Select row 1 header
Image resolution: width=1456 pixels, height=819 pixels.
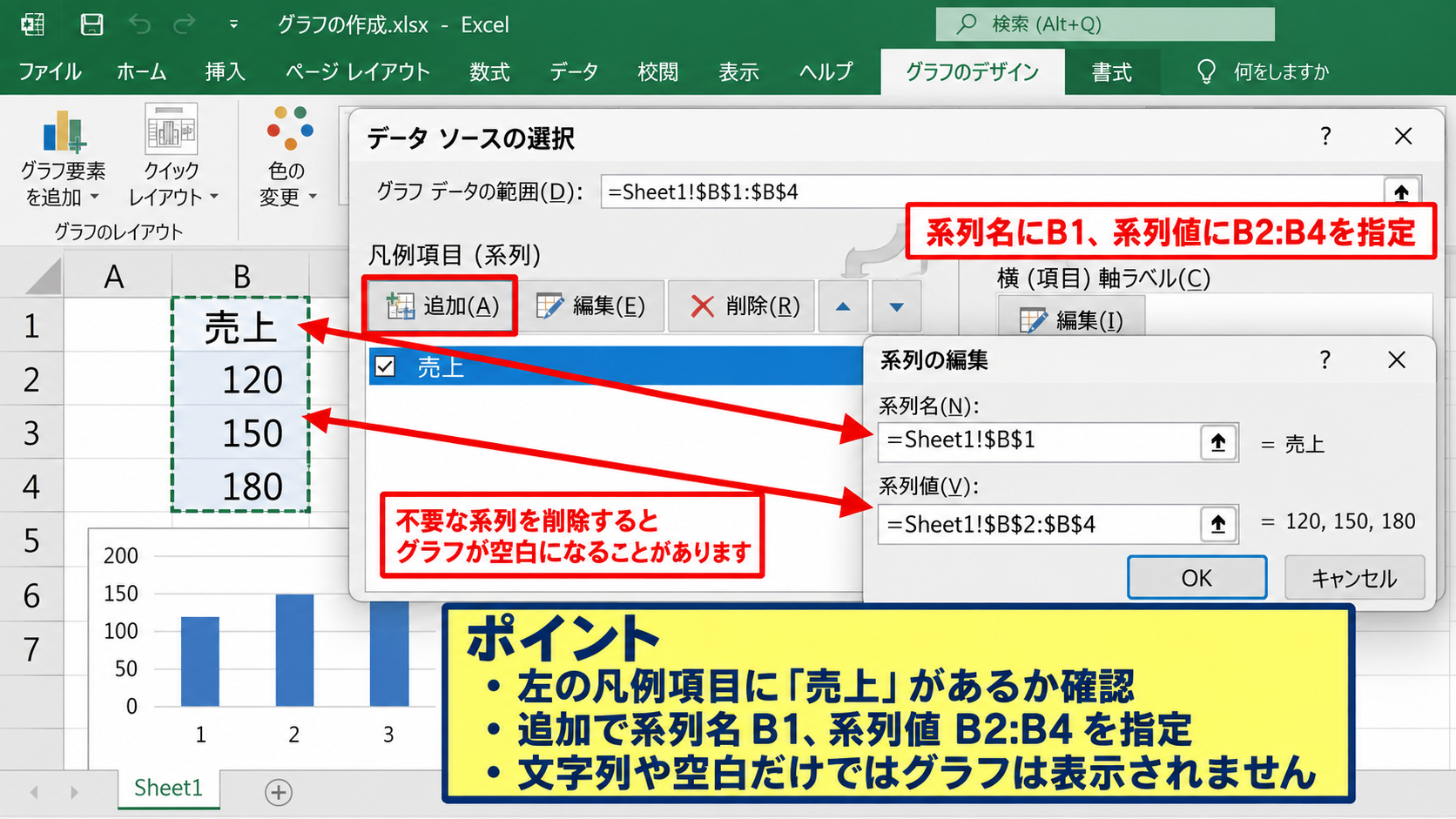click(x=31, y=326)
